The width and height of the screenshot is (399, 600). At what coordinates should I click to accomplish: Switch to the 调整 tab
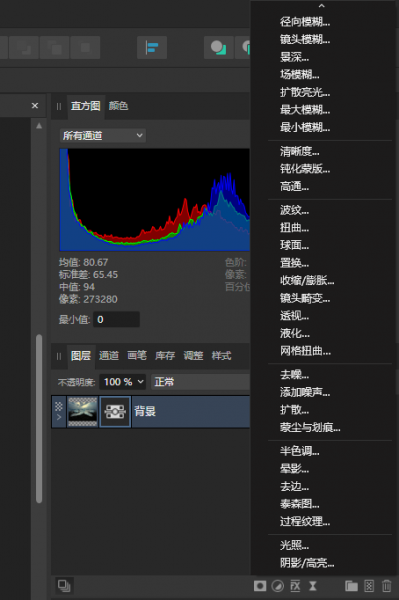pyautogui.click(x=193, y=356)
